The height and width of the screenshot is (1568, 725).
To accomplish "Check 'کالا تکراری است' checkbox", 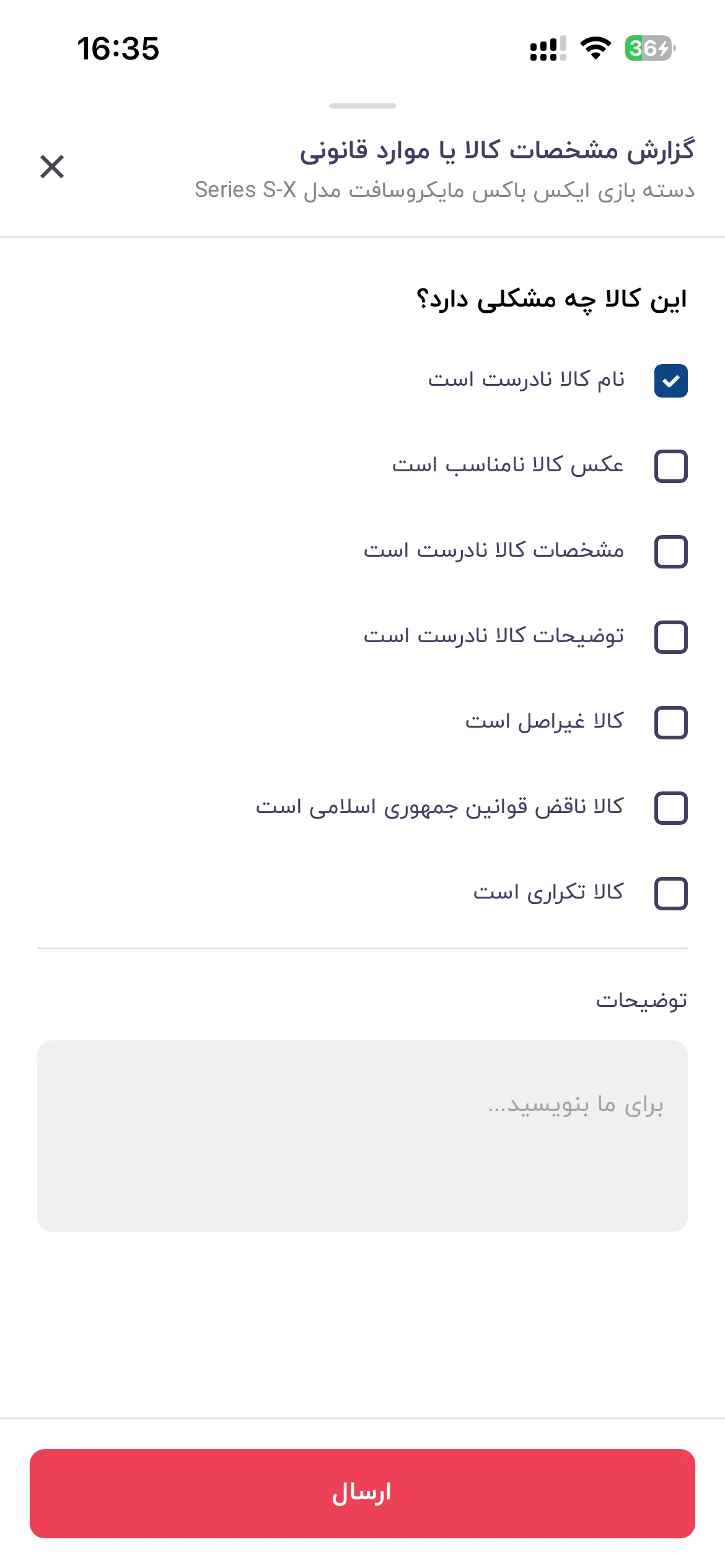I will click(671, 894).
